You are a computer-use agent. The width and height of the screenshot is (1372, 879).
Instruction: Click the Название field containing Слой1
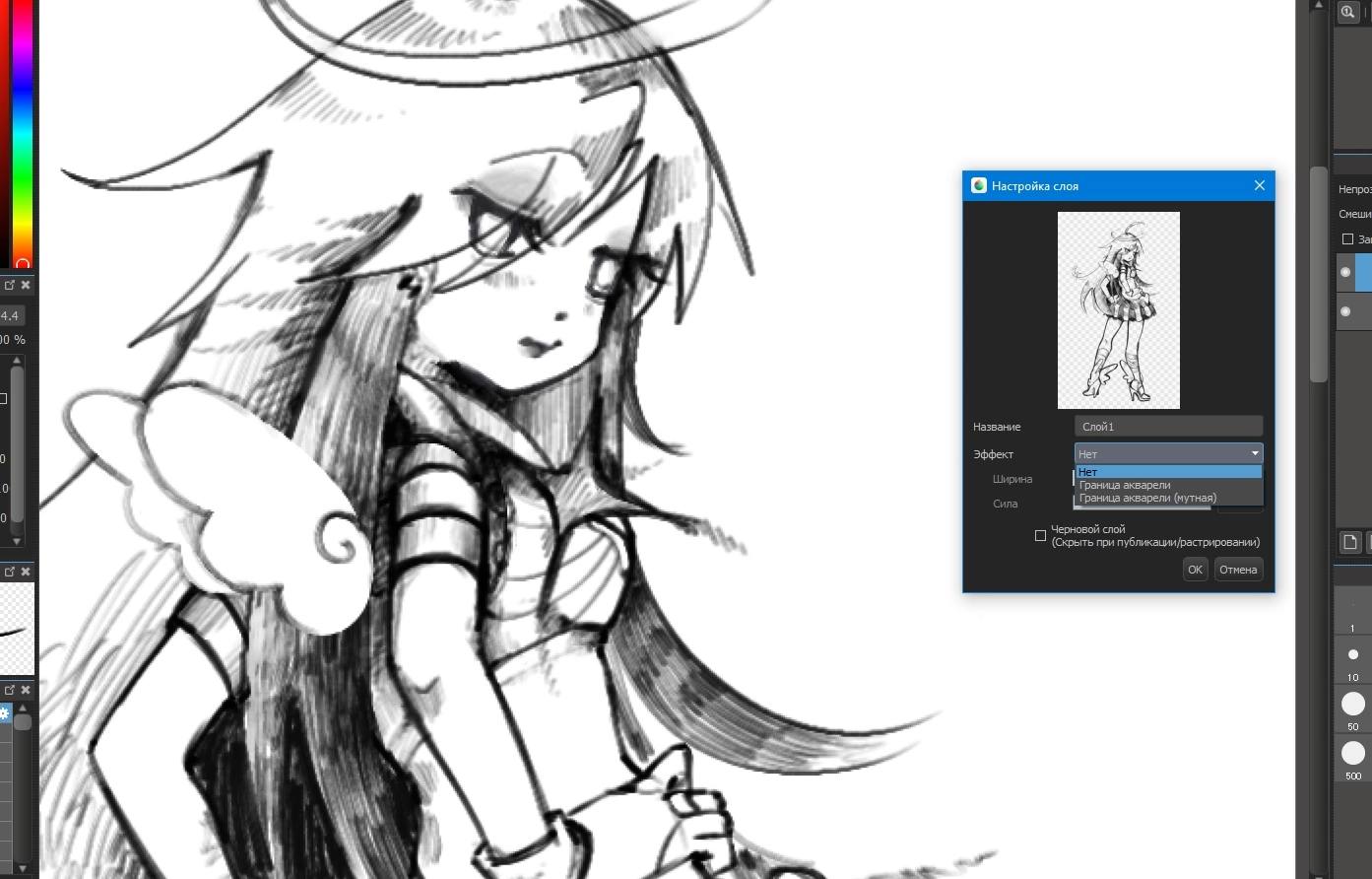coord(1168,427)
